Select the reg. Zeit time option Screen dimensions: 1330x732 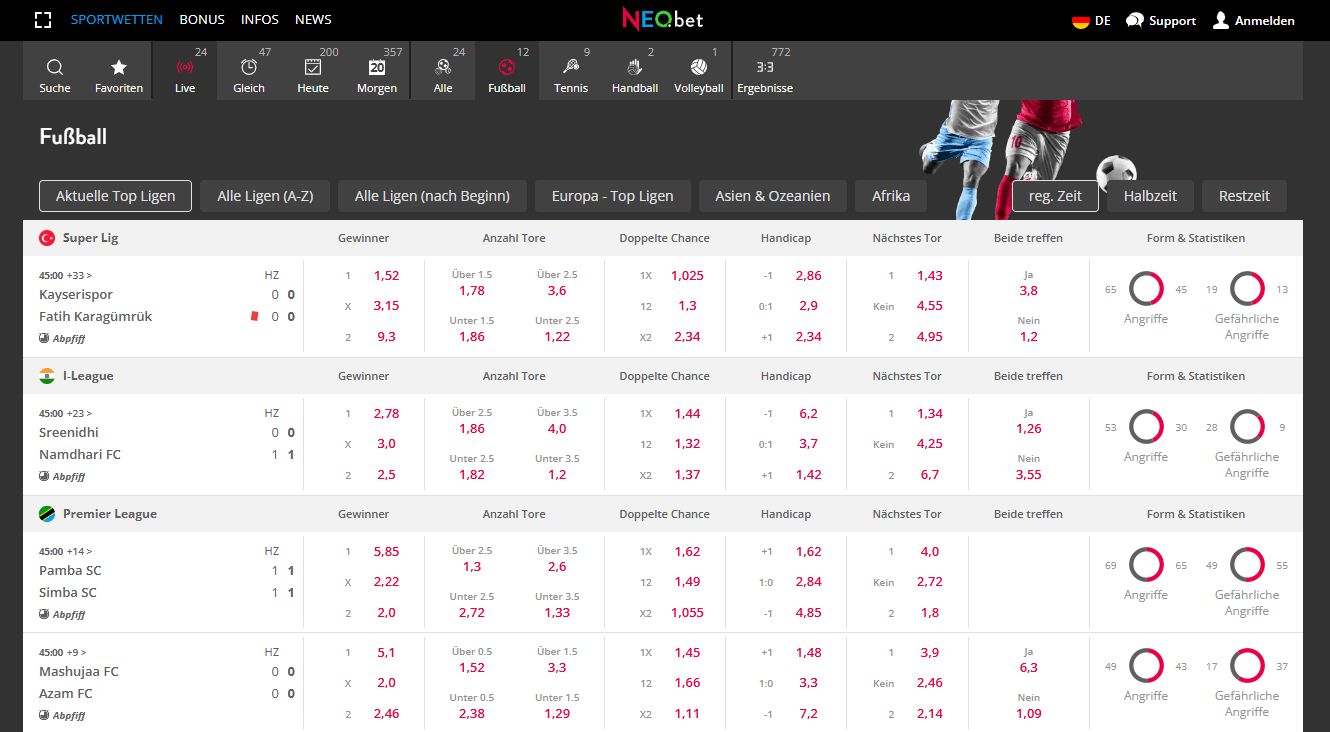tap(1055, 196)
